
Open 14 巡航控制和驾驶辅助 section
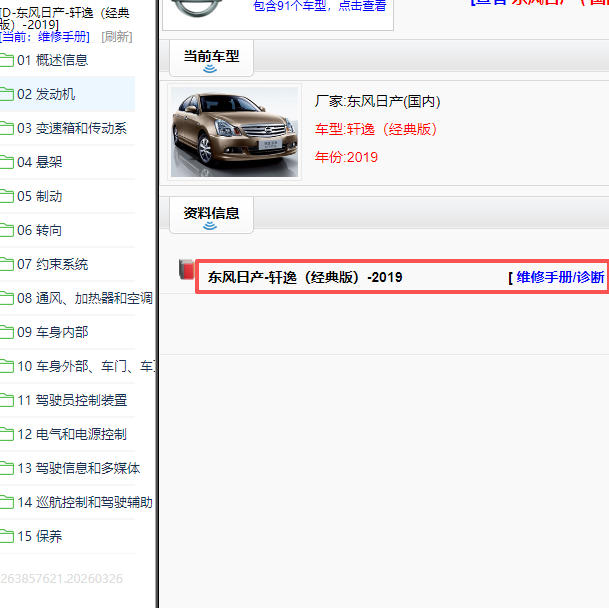(85, 502)
